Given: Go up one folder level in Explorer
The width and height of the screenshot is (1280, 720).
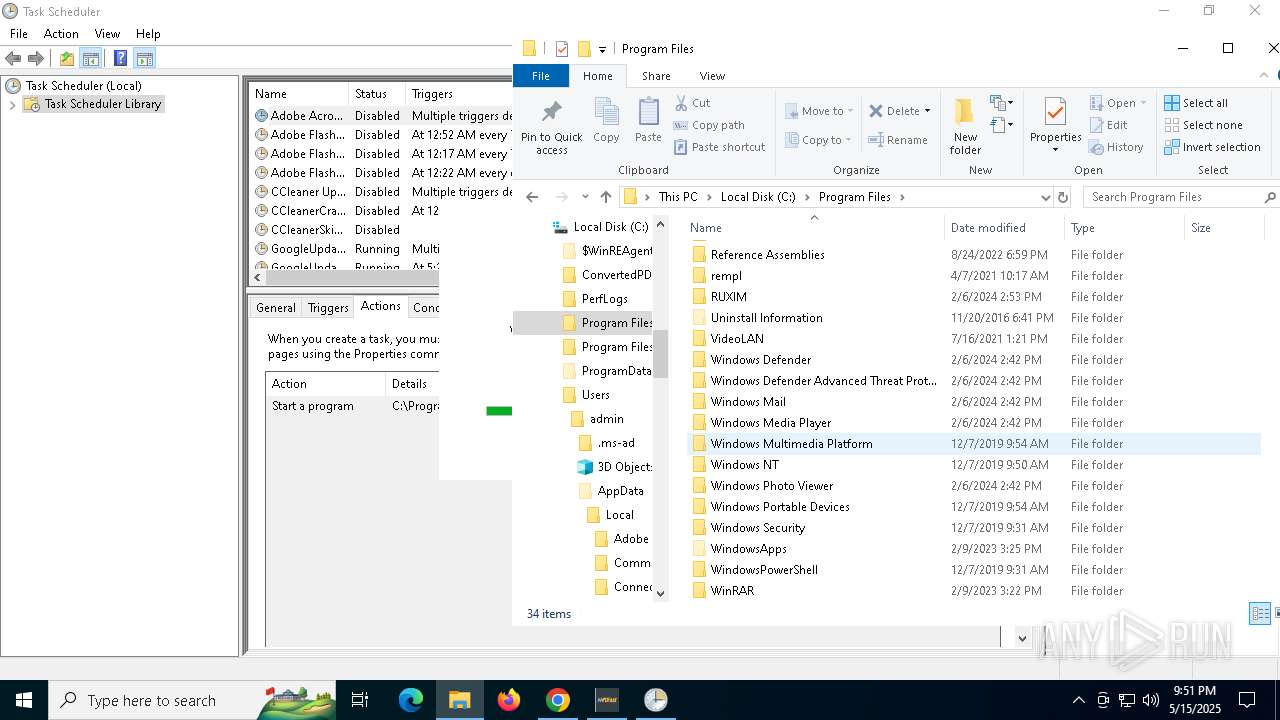Looking at the screenshot, I should click(x=605, y=197).
